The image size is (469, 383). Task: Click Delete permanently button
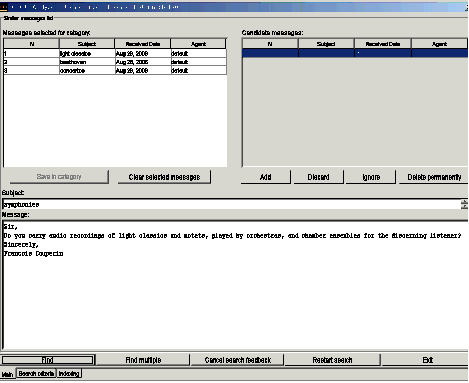[x=434, y=177]
